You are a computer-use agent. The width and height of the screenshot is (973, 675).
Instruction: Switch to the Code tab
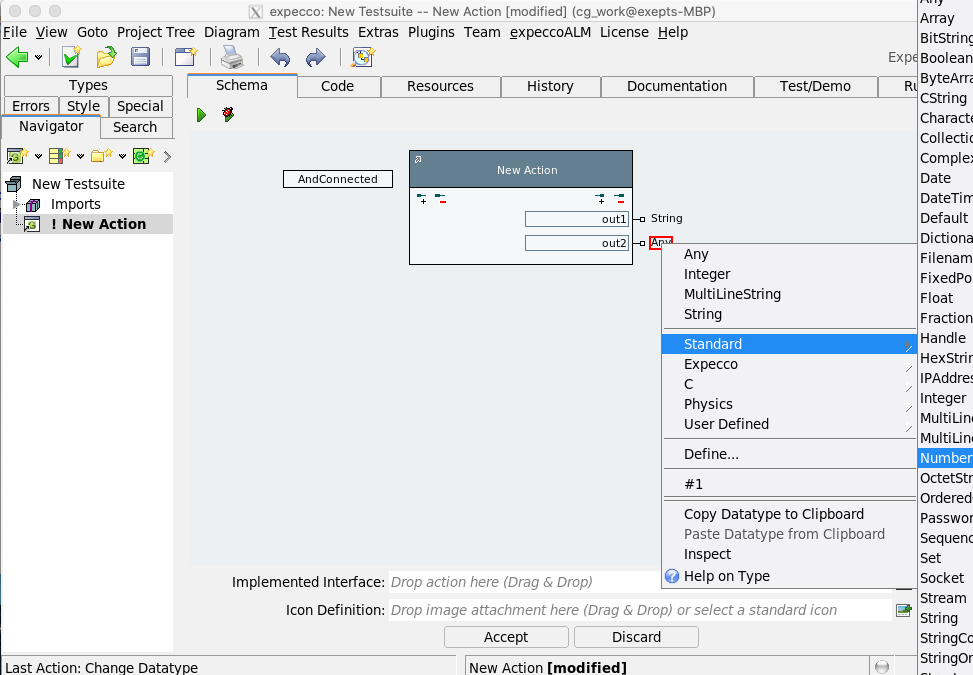coord(337,86)
